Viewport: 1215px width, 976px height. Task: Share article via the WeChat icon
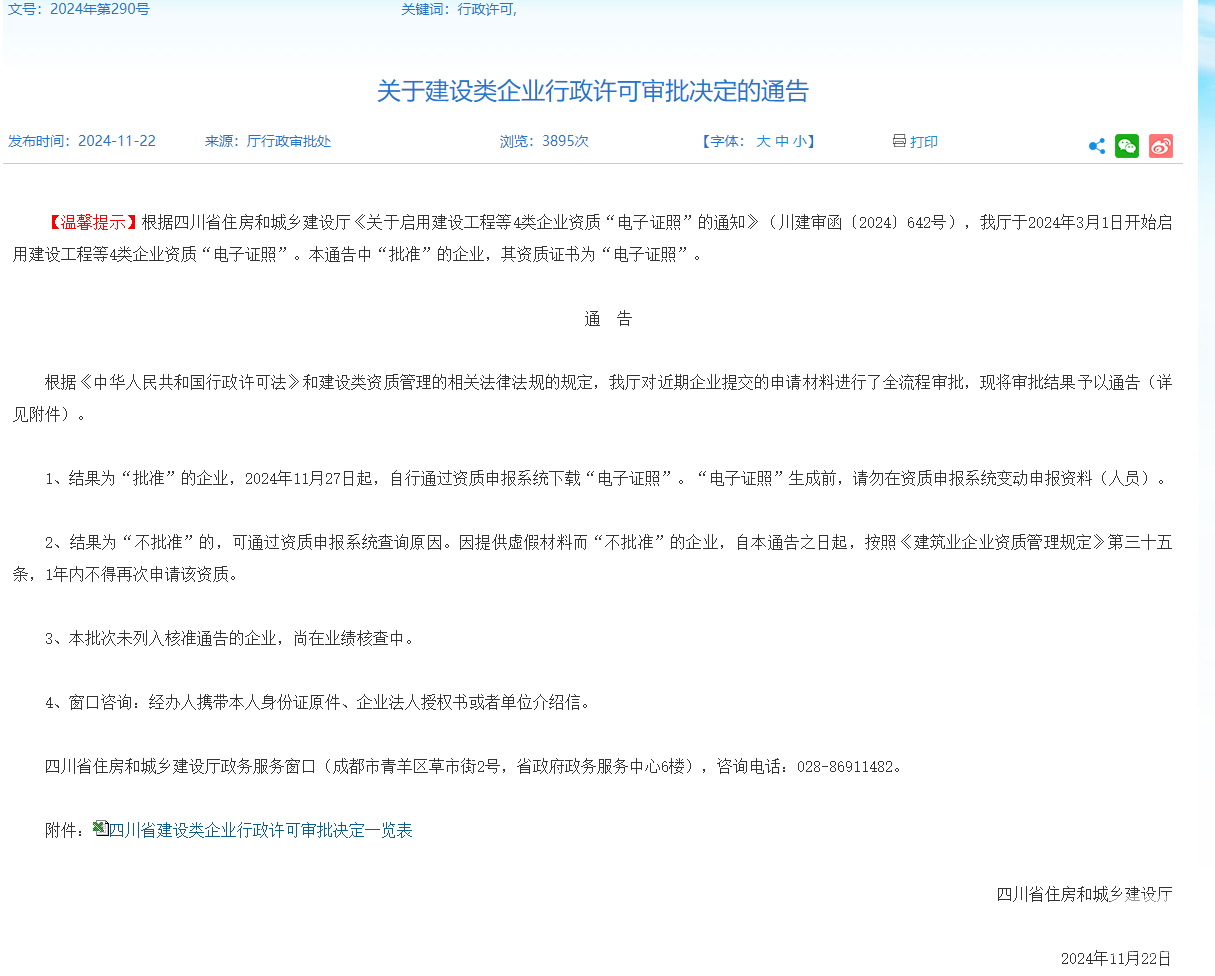click(x=1127, y=146)
